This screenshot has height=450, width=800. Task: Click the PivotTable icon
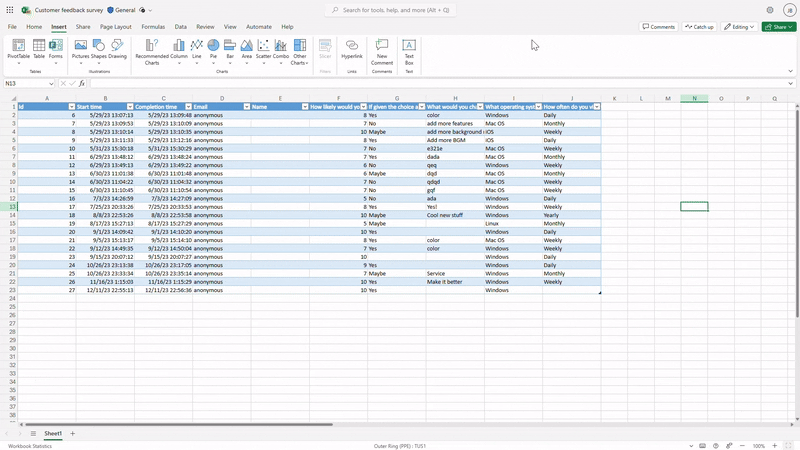click(18, 51)
